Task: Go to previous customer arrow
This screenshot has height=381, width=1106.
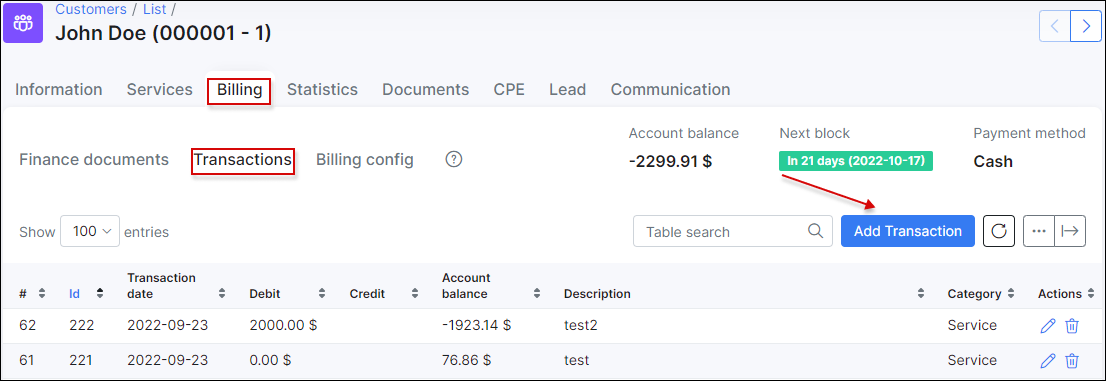Action: (x=1055, y=27)
